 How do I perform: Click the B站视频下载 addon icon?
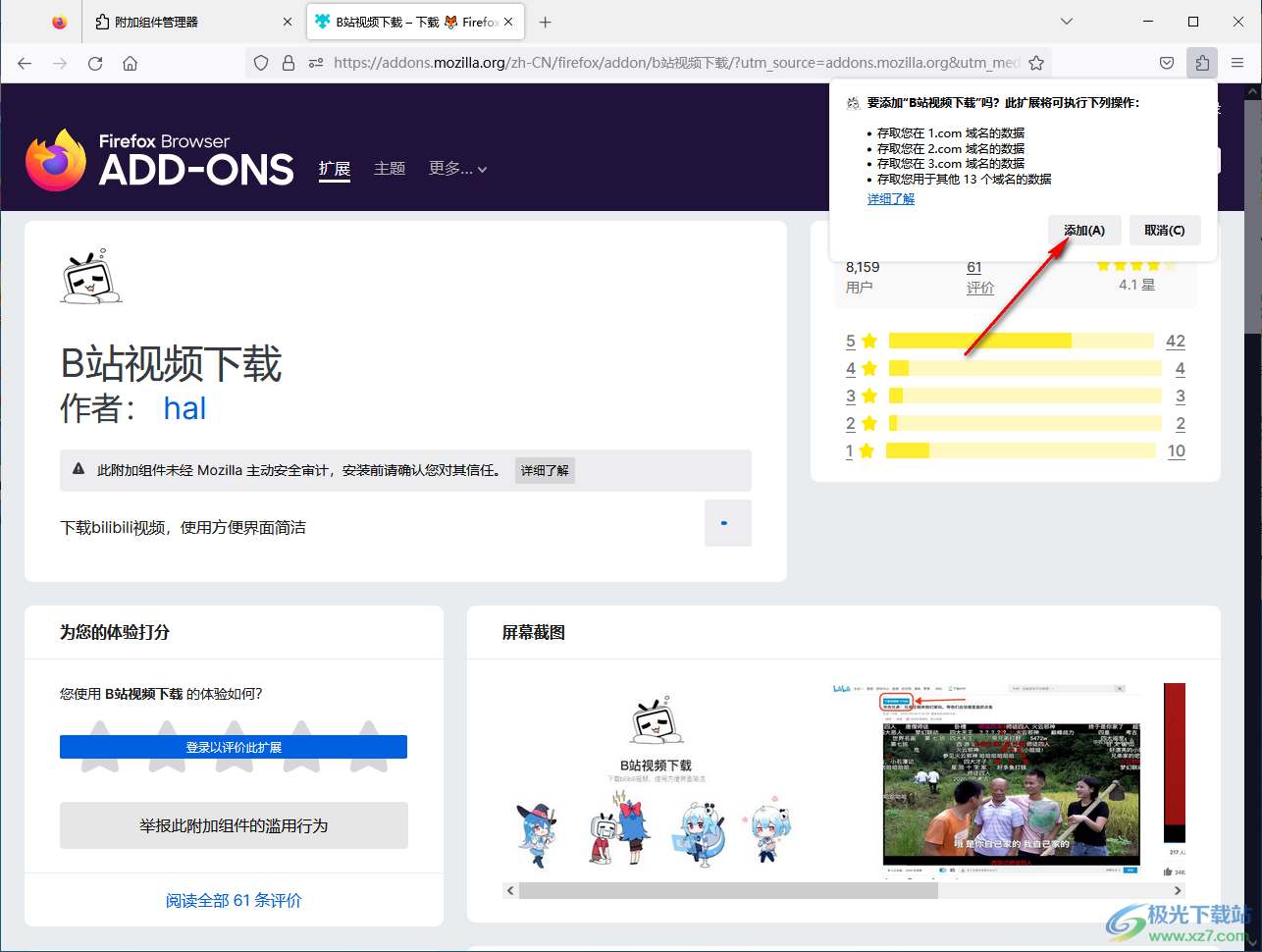[x=91, y=277]
